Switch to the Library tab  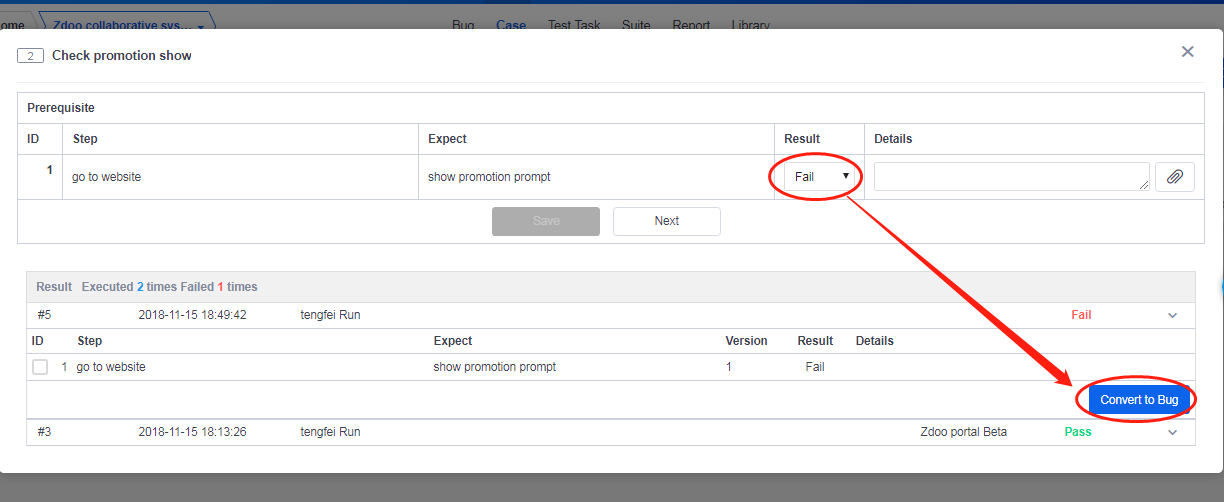coord(750,25)
